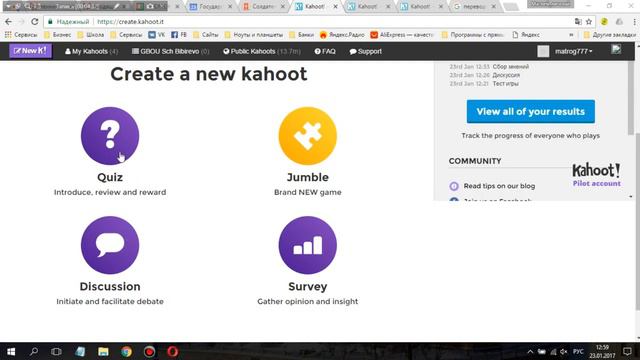Click the profile avatar next to matrog777
The width and height of the screenshot is (640, 360).
(543, 51)
